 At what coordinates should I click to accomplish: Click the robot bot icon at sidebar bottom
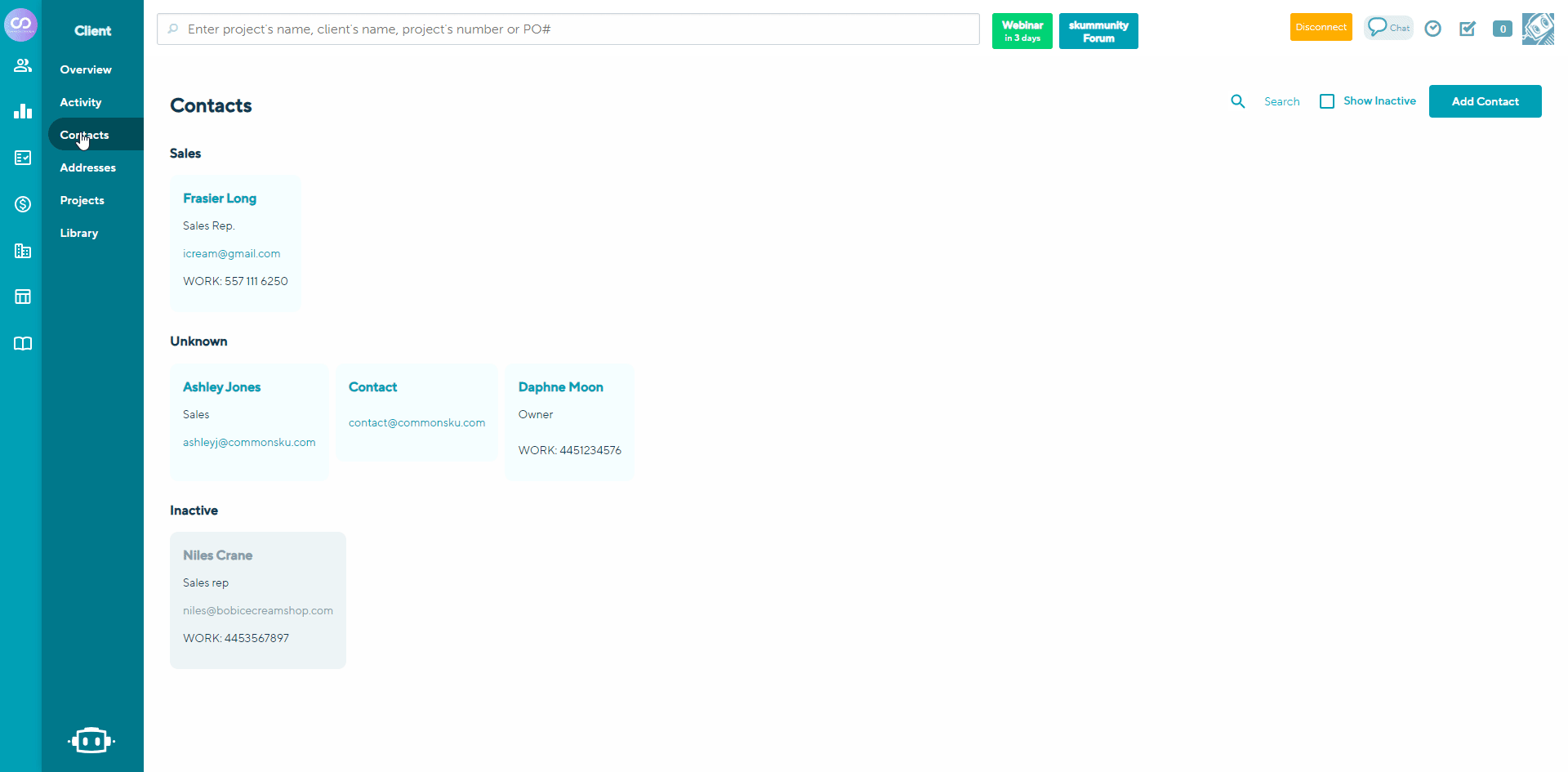91,740
